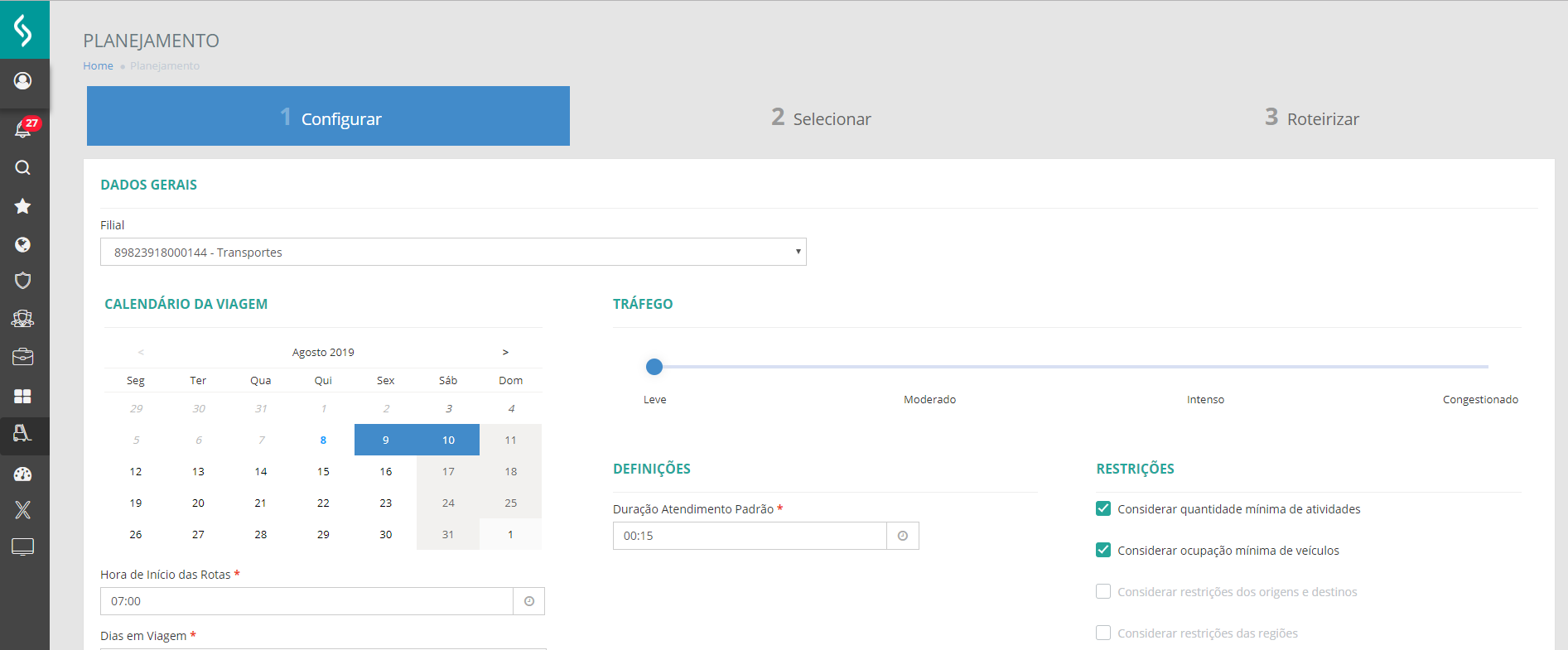Select August 15 in the calendar
Screen dimensions: 1568x650
click(x=323, y=471)
